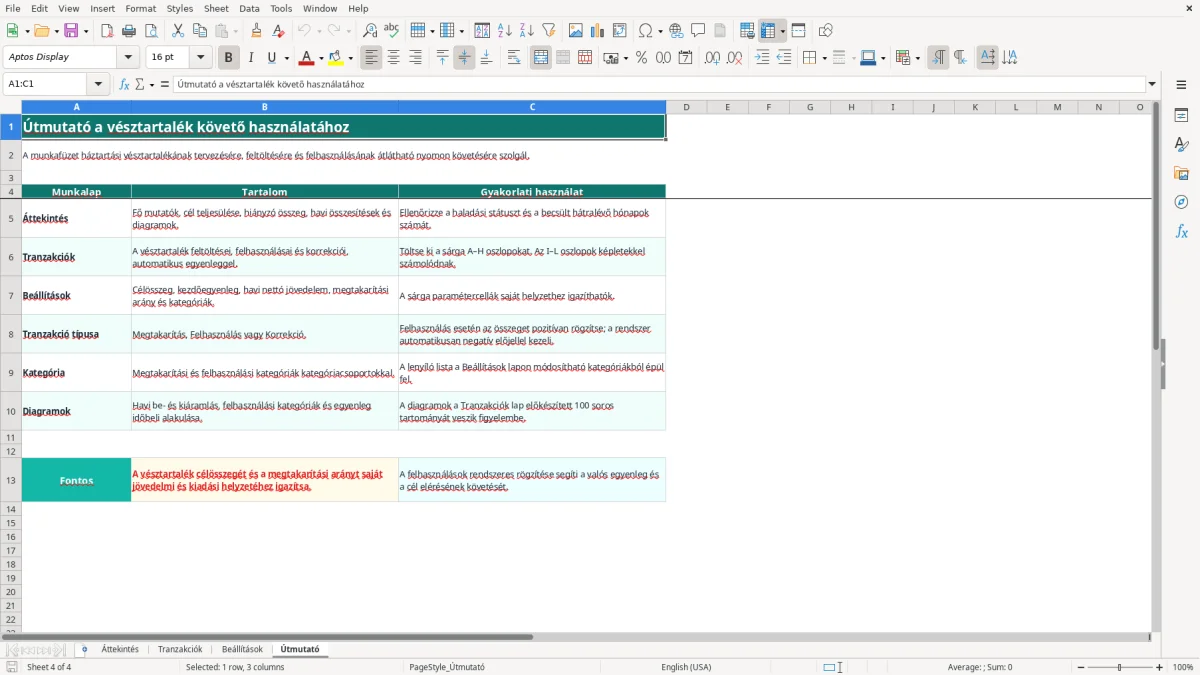Click the Spelling check icon

click(391, 31)
